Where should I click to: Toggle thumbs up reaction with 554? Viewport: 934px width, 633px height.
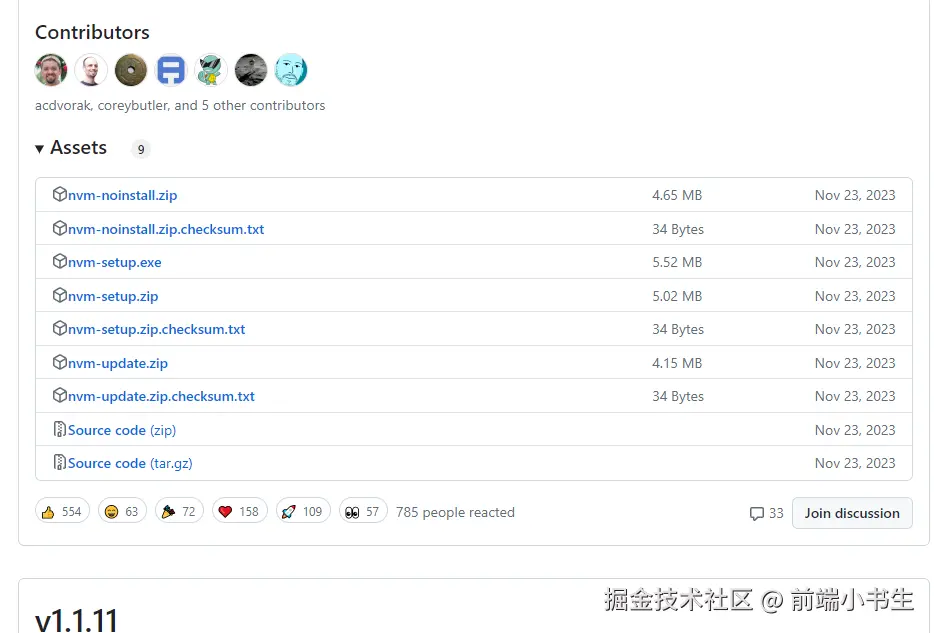[x=62, y=512]
